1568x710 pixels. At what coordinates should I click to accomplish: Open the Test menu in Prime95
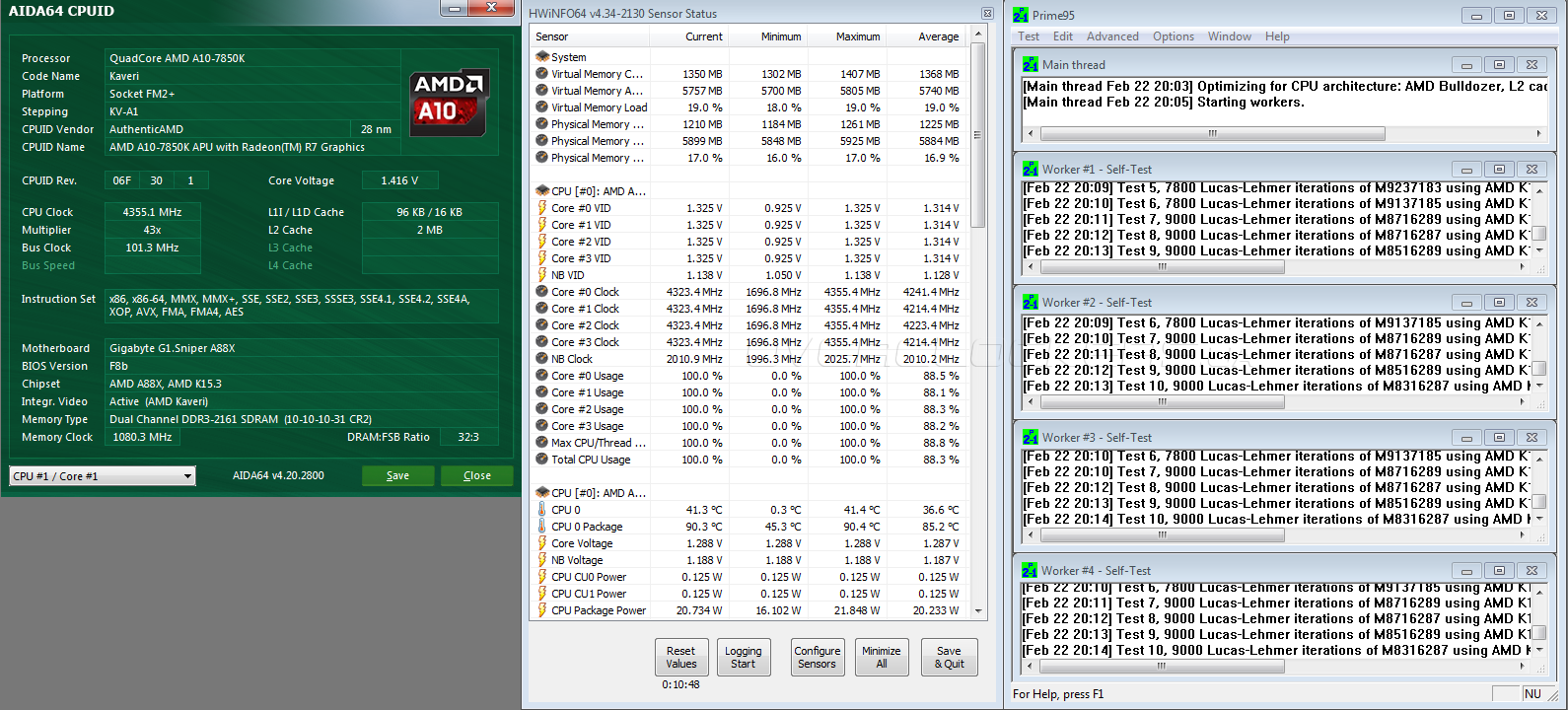click(x=1029, y=36)
